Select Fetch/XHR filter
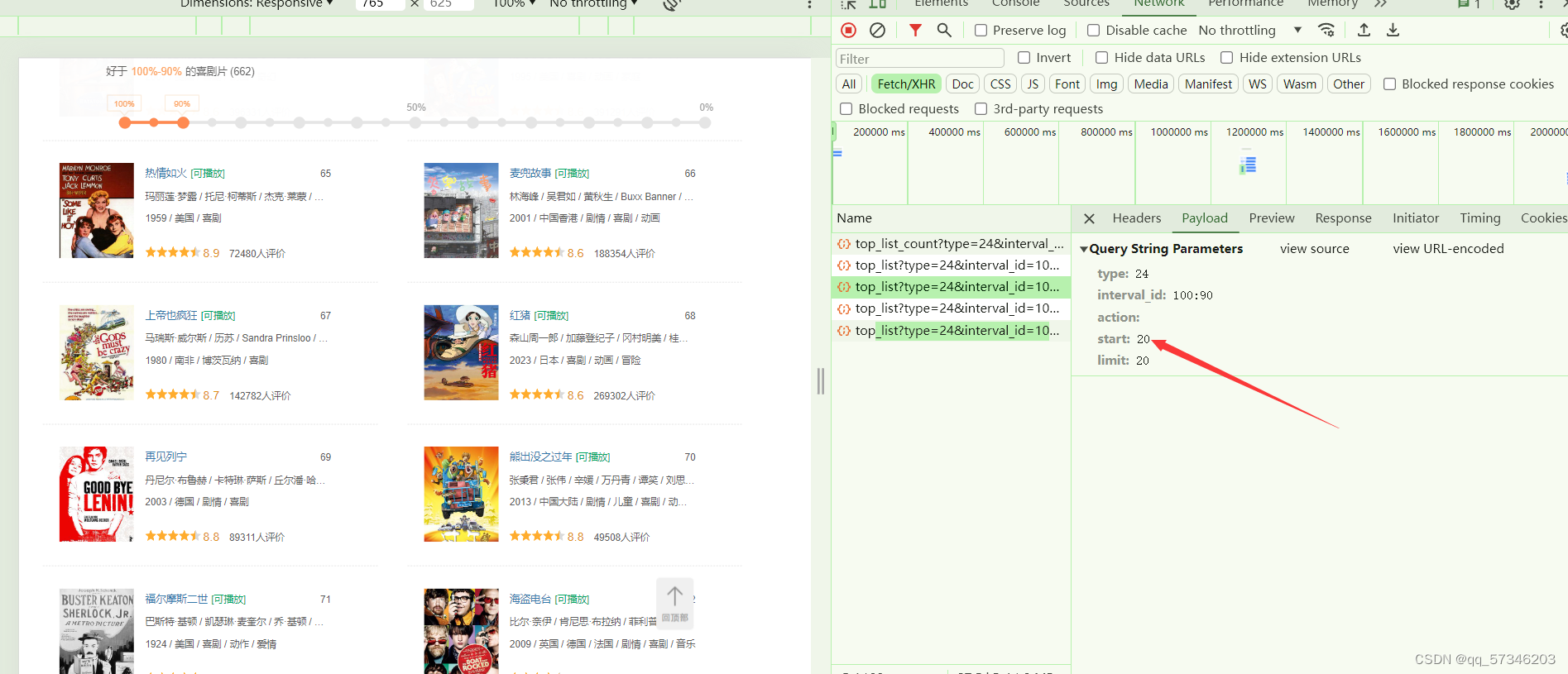This screenshot has width=1568, height=674. click(x=906, y=84)
